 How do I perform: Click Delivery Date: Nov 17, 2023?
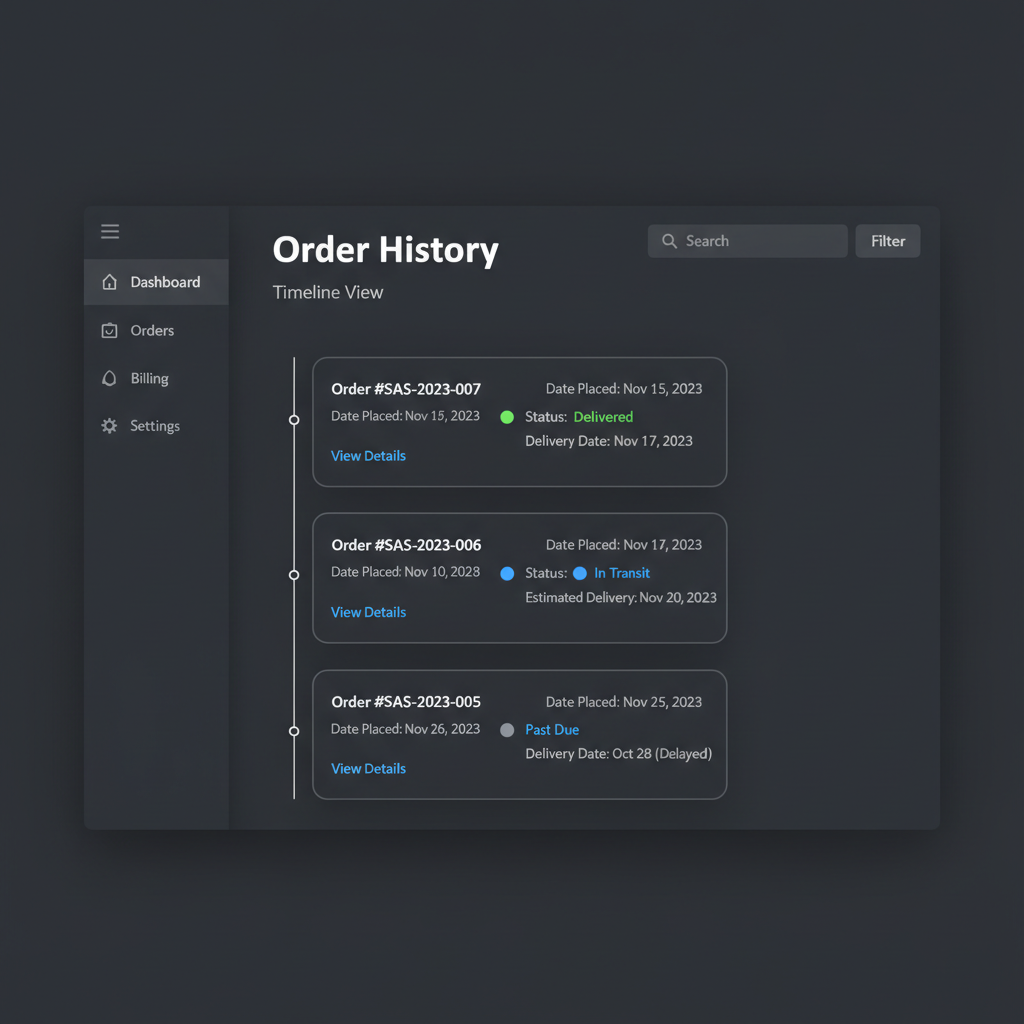coord(609,441)
